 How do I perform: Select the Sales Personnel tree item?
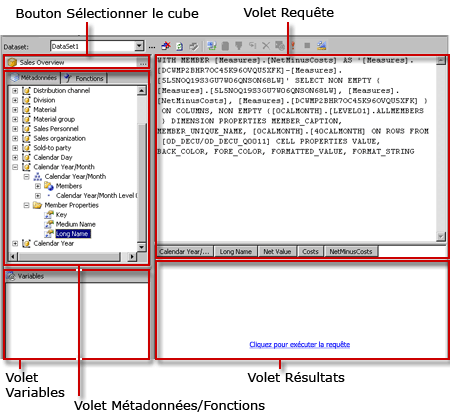coord(56,129)
